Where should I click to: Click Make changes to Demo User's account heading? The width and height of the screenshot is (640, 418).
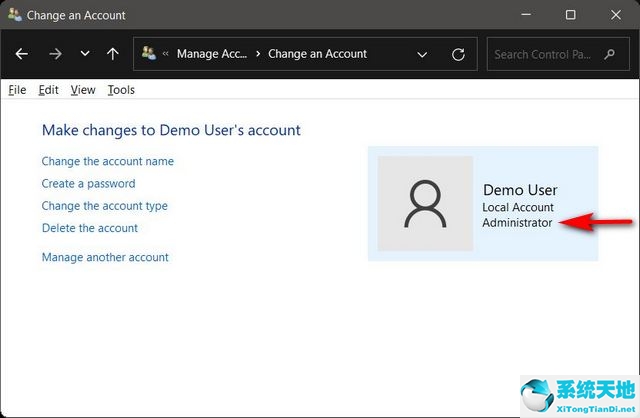[x=171, y=130]
